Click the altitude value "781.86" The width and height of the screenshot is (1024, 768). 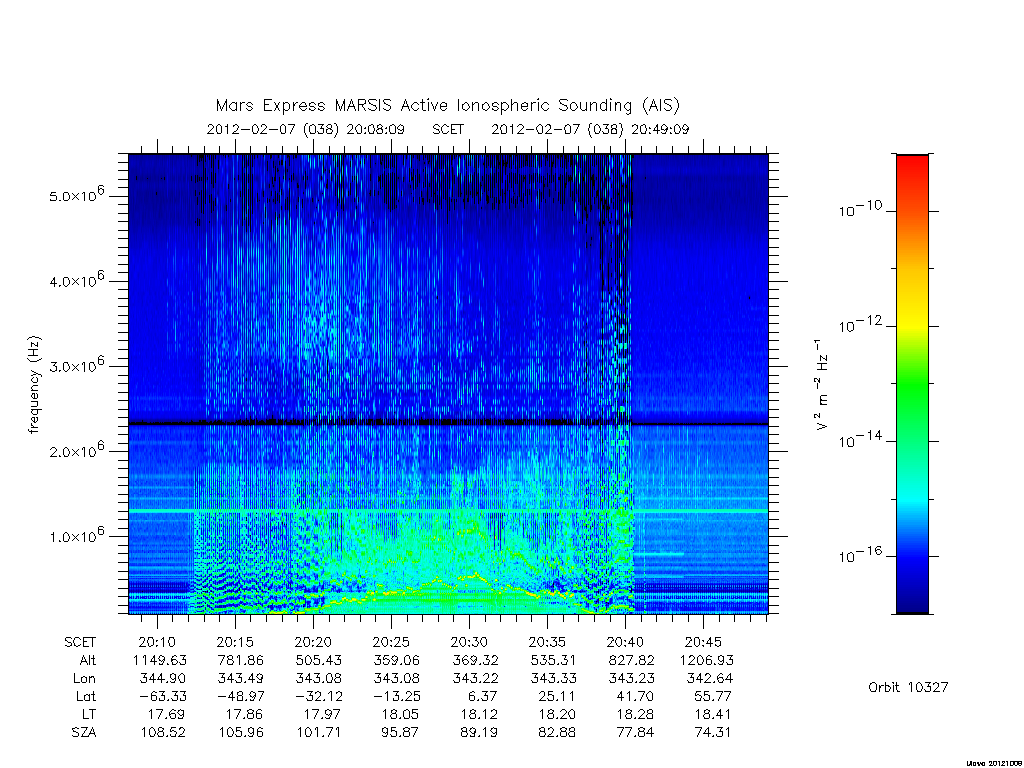(x=240, y=660)
